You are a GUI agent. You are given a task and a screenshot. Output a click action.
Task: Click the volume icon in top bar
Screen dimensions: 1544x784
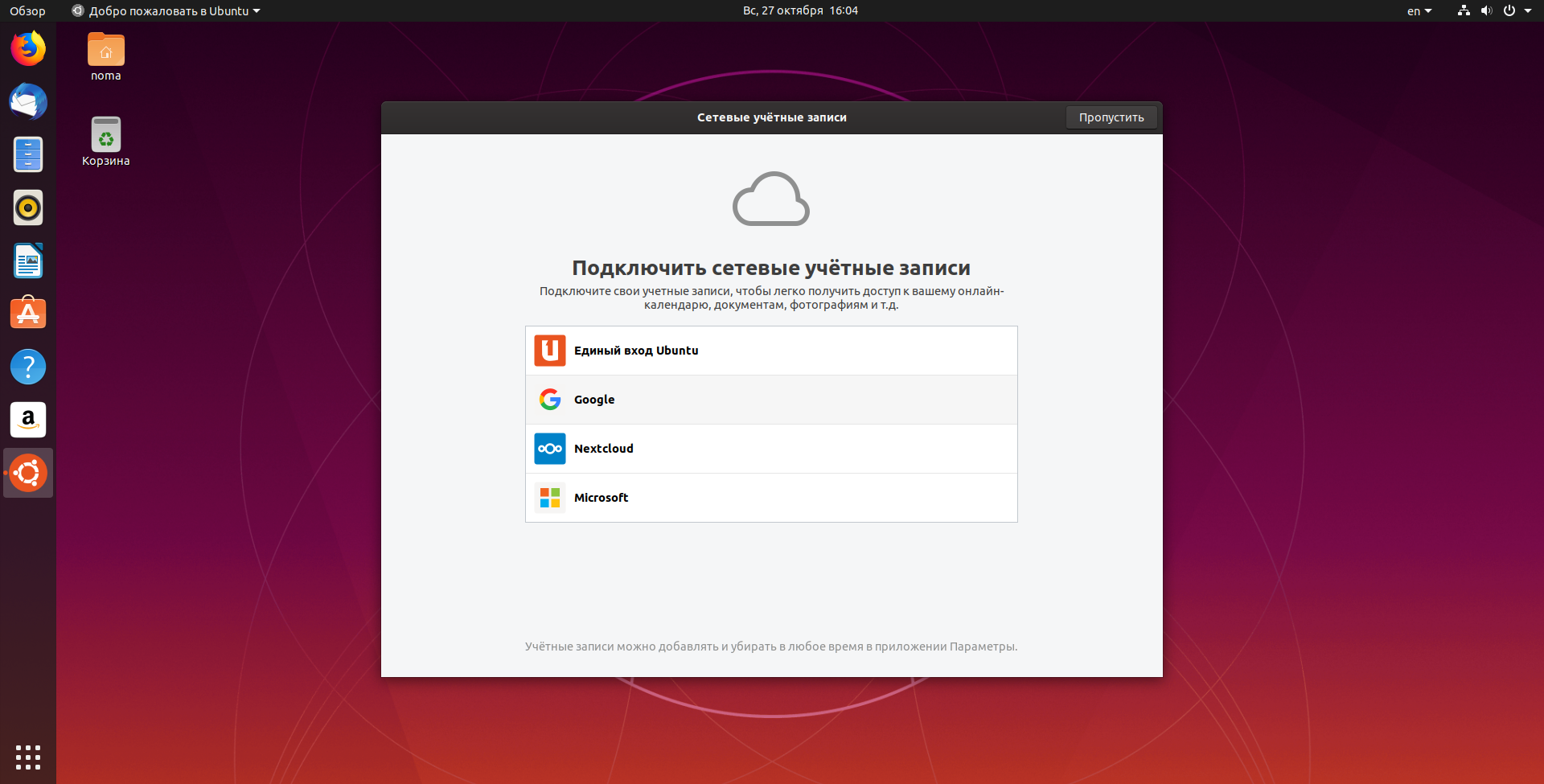pos(1486,10)
